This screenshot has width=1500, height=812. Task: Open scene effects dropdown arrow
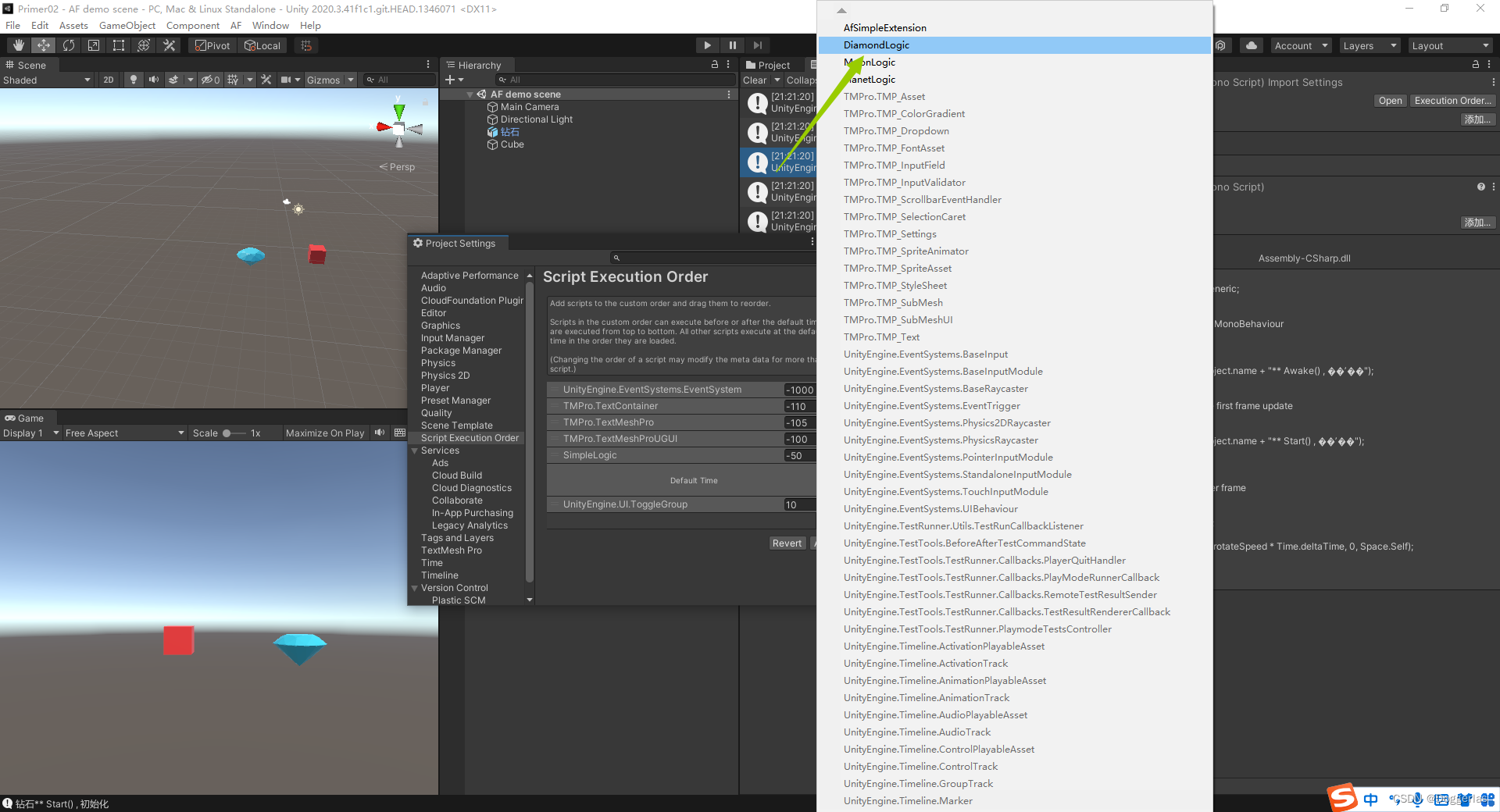[190, 80]
